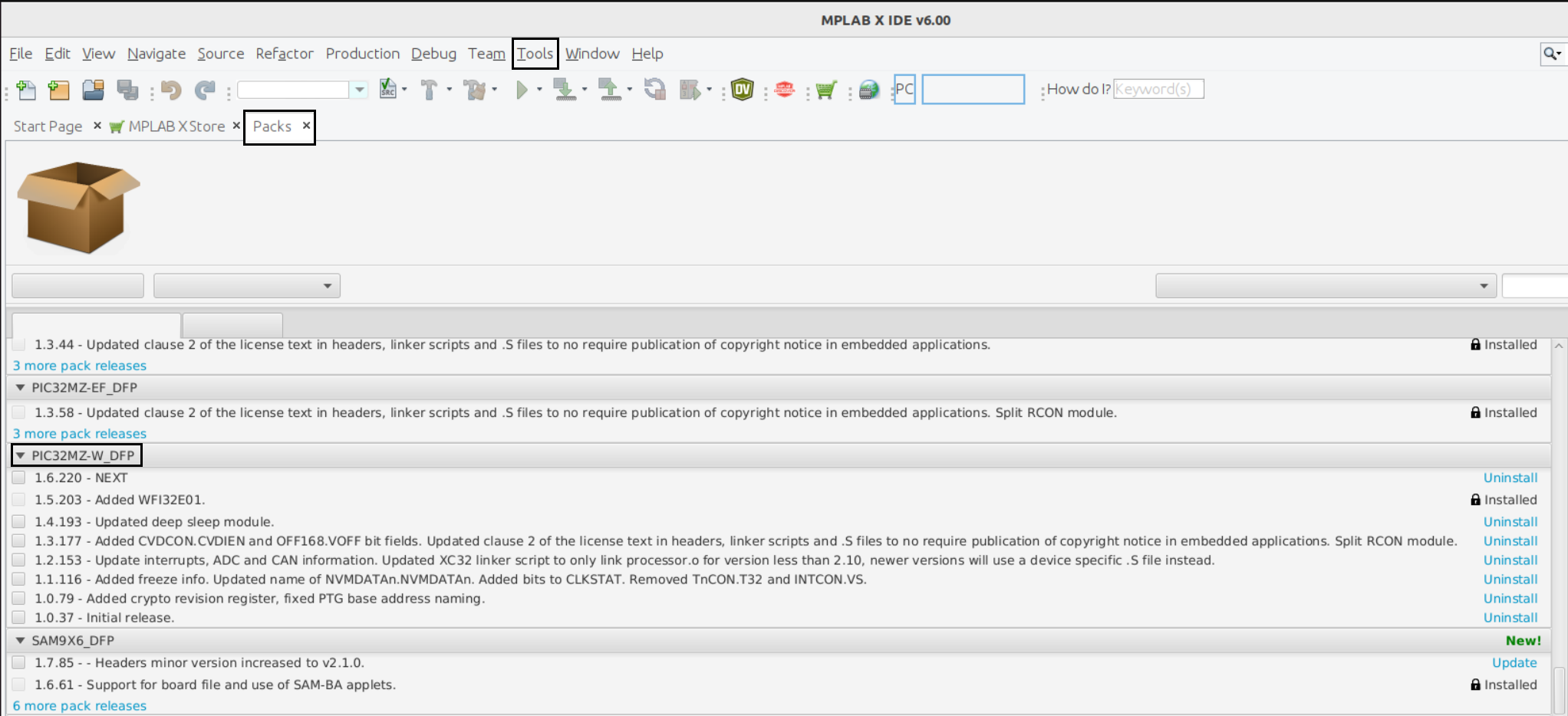The height and width of the screenshot is (716, 1568).
Task: Open the Production menu
Action: coord(363,54)
